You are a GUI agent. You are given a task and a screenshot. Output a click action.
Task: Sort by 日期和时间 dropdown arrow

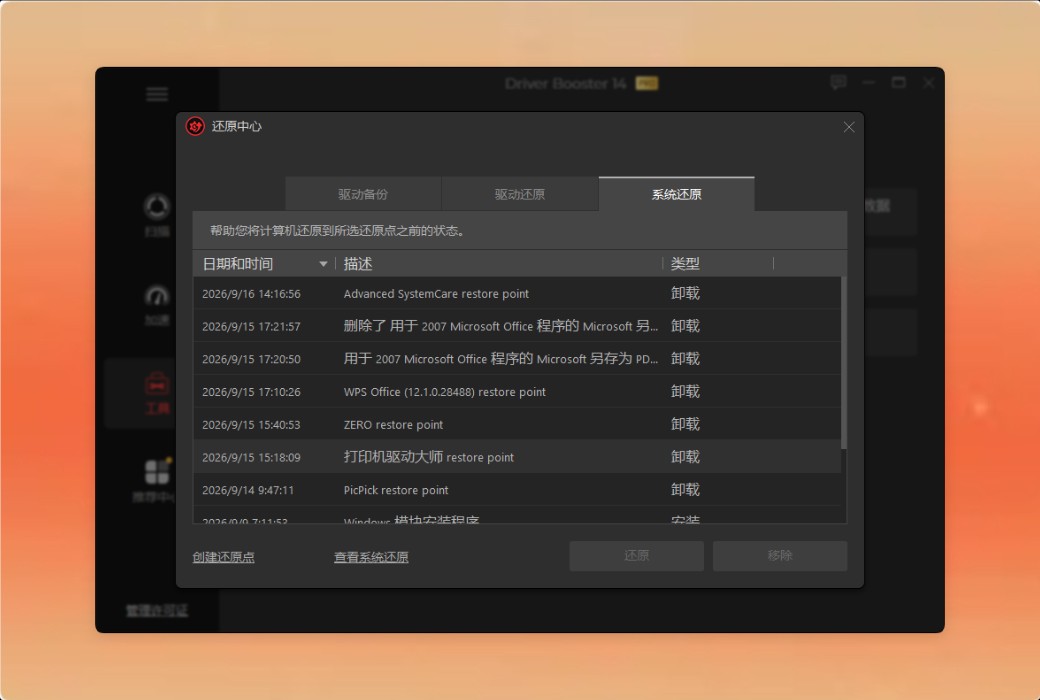pos(323,264)
